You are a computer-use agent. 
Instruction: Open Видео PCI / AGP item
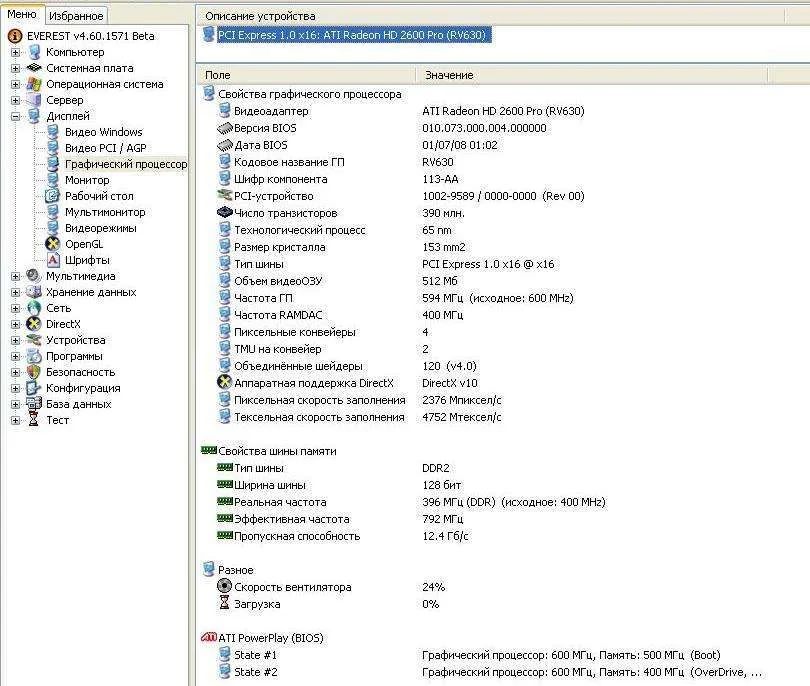(106, 148)
